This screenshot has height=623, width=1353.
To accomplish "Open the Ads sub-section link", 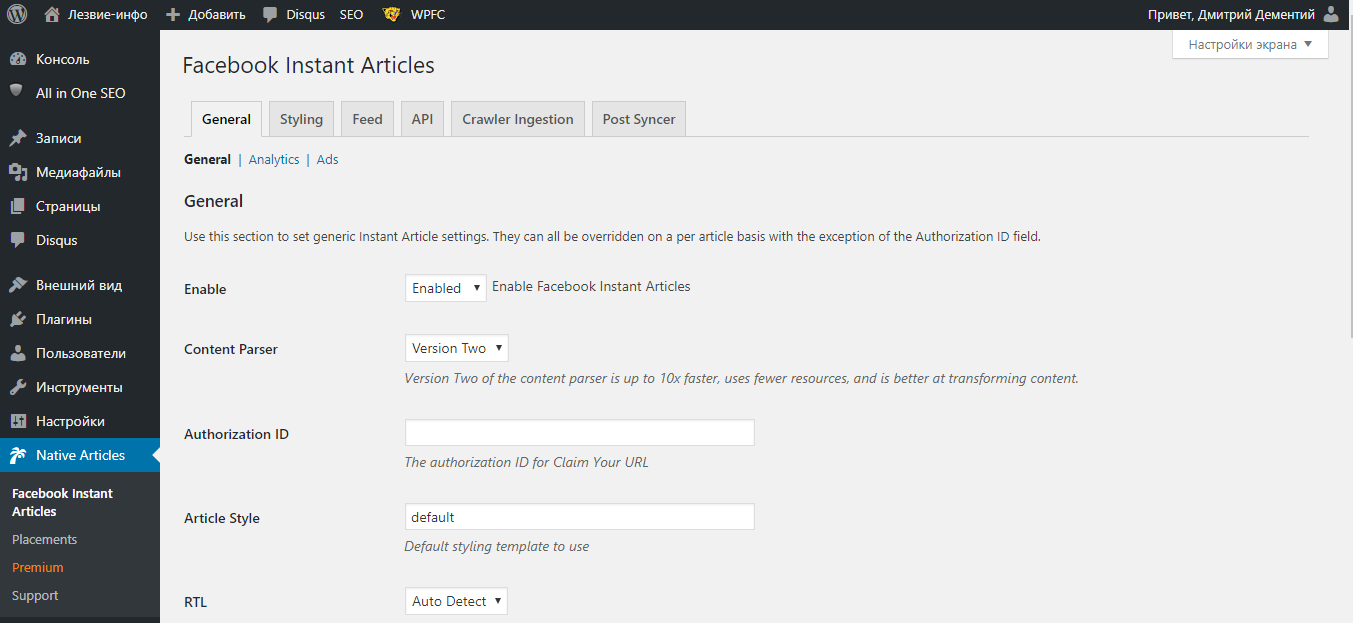I will click(327, 160).
